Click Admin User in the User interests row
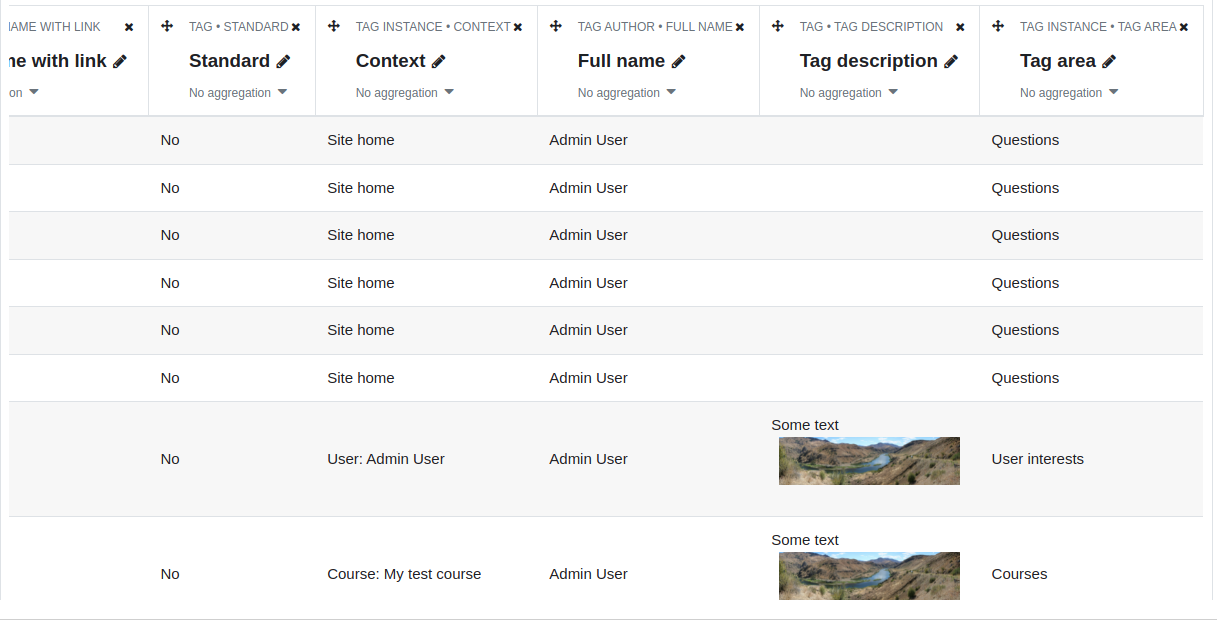Viewport: 1217px width, 620px height. tap(589, 459)
